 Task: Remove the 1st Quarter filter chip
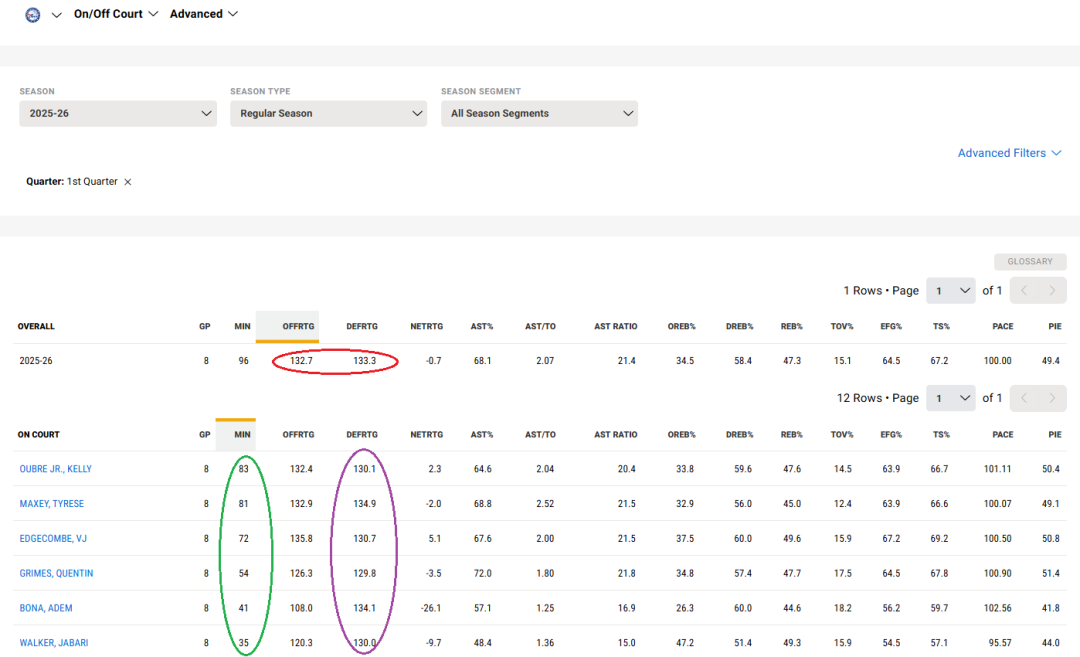[x=128, y=182]
